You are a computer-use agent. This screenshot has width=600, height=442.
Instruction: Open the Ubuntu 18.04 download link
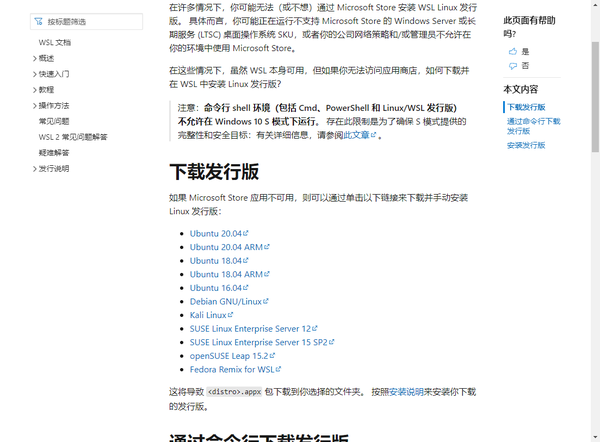(x=219, y=261)
